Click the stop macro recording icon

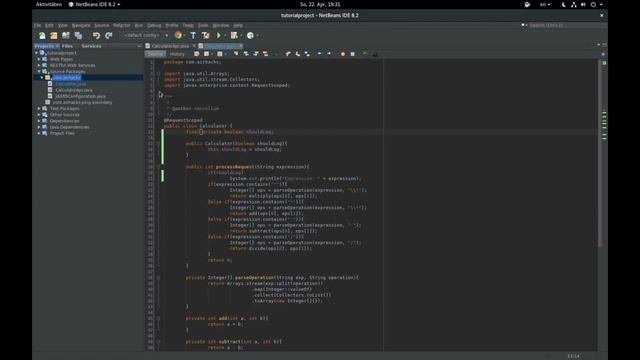pos(353,54)
